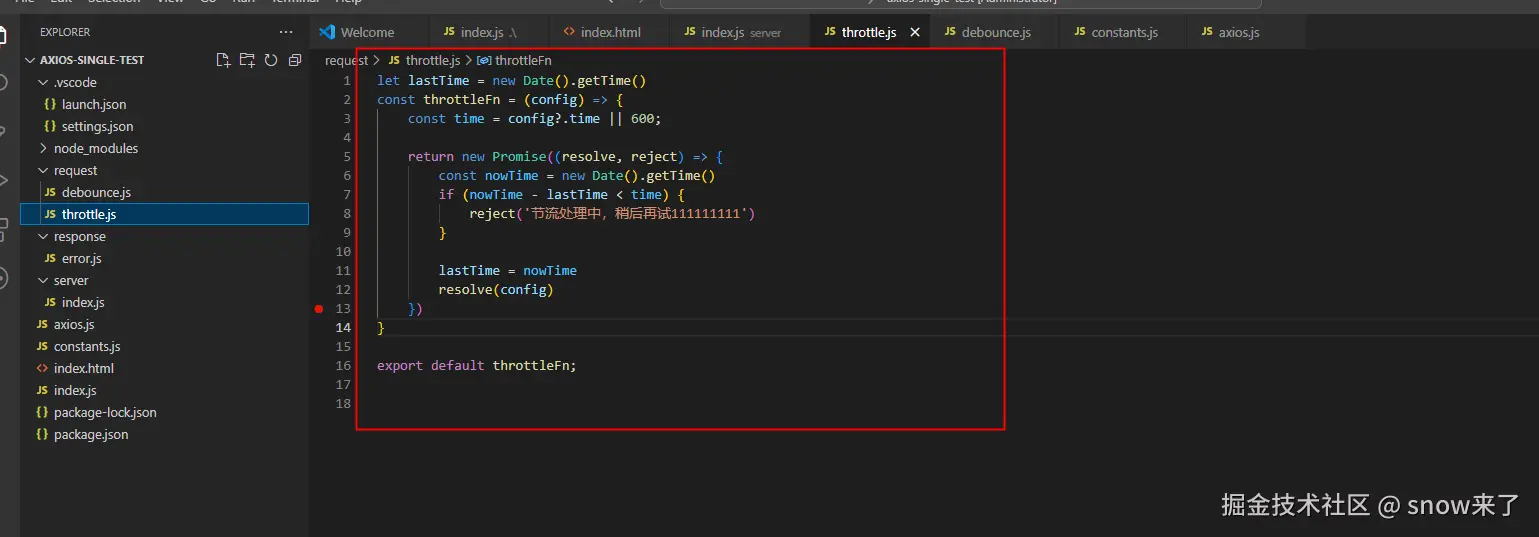This screenshot has width=1539, height=537.
Task: Click line number 16 in the gutter
Action: coord(343,366)
